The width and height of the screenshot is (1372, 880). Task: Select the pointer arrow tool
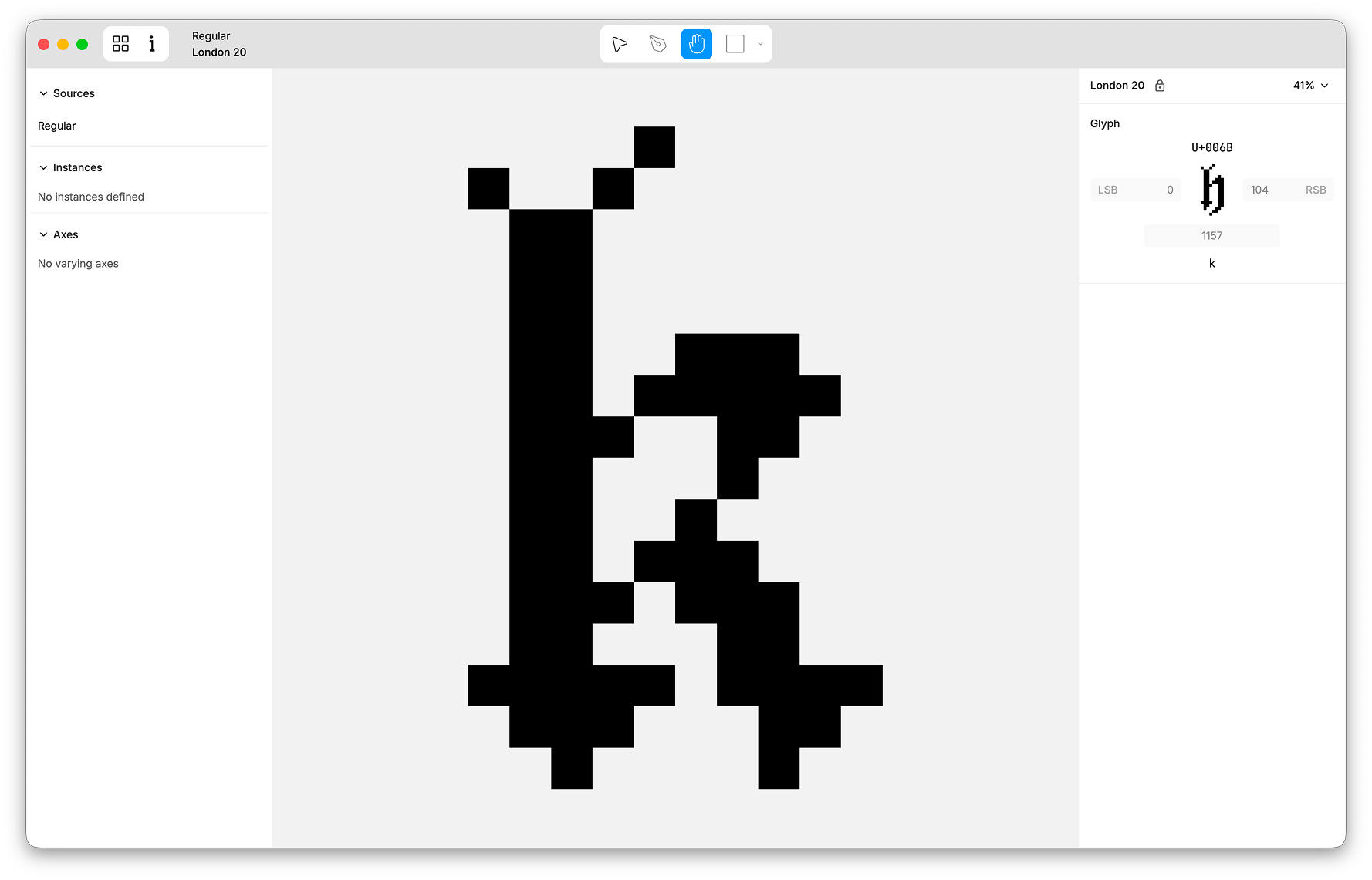[x=620, y=44]
